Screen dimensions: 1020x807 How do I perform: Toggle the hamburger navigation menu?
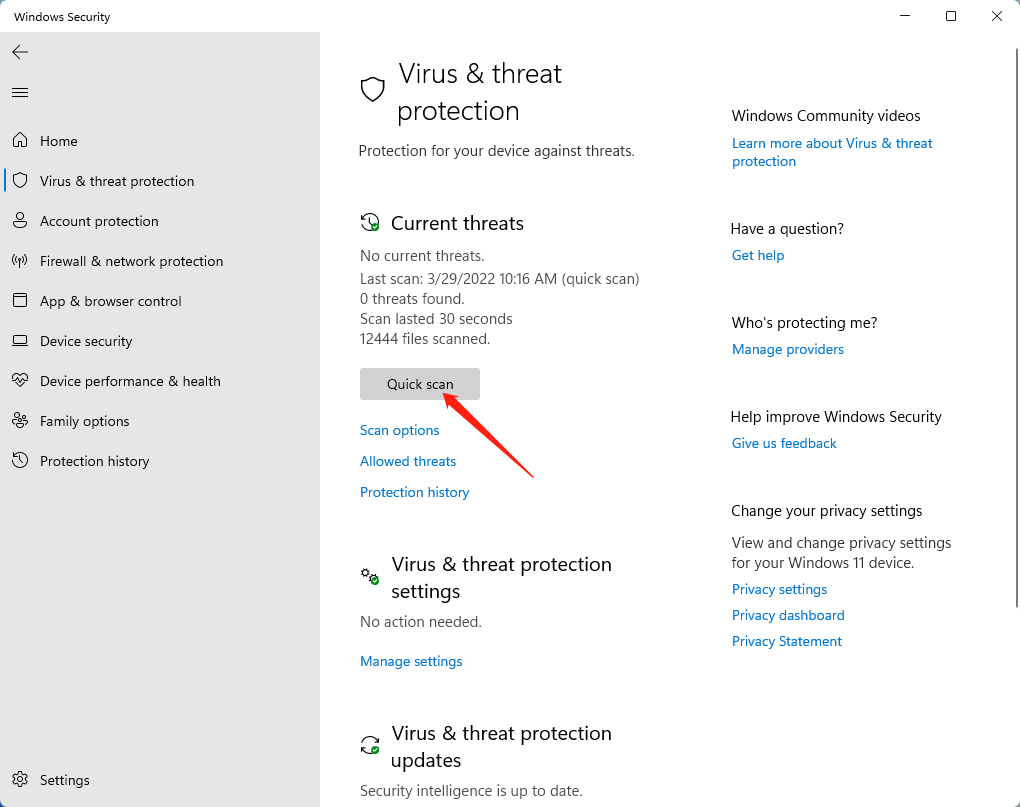click(x=20, y=92)
